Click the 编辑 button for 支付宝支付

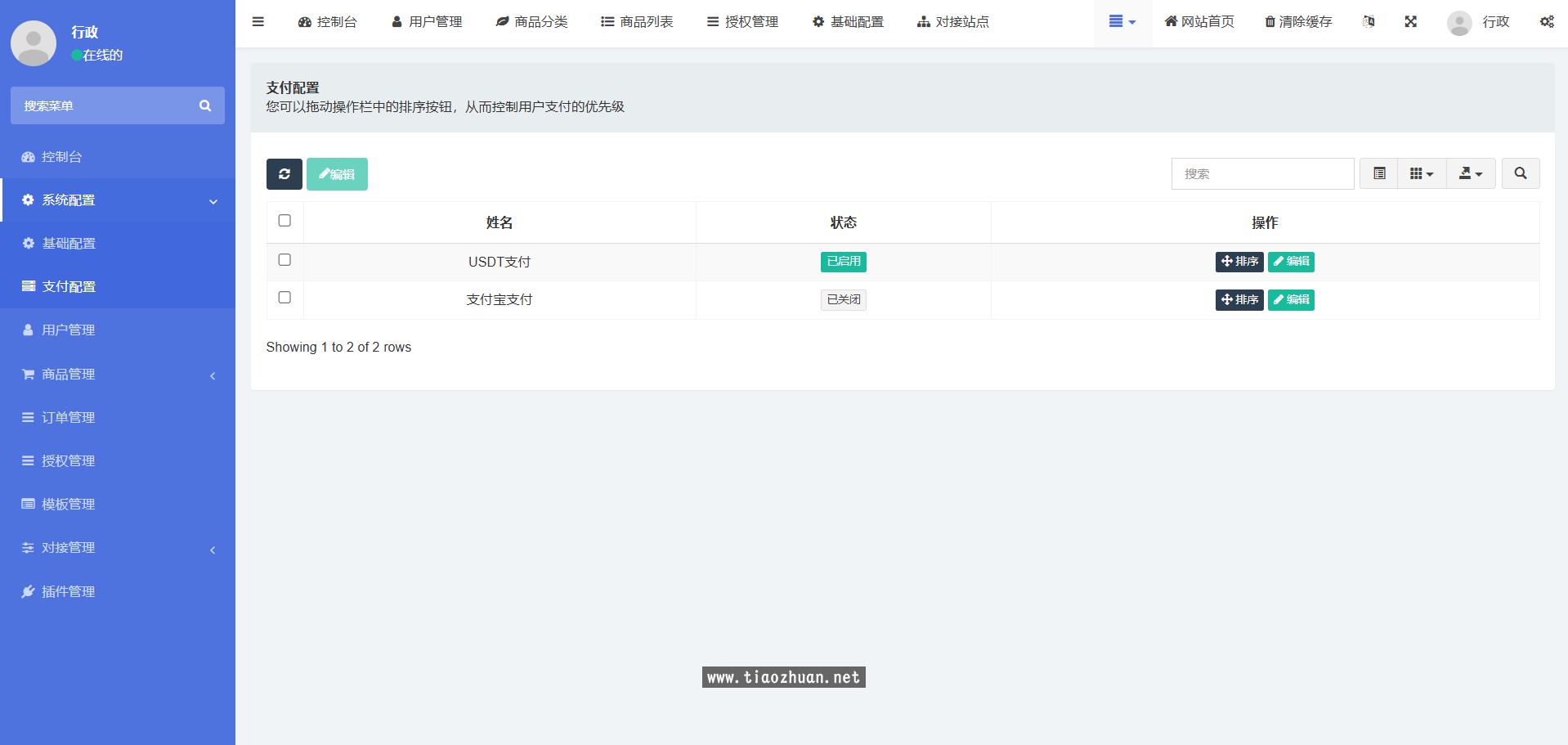click(1290, 299)
